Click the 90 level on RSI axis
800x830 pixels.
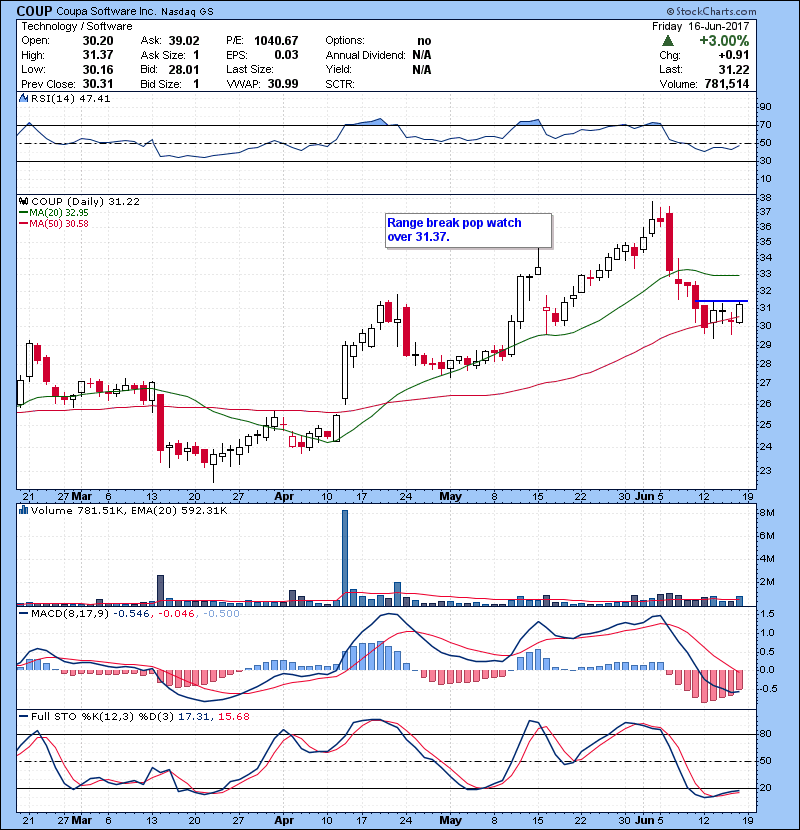766,107
